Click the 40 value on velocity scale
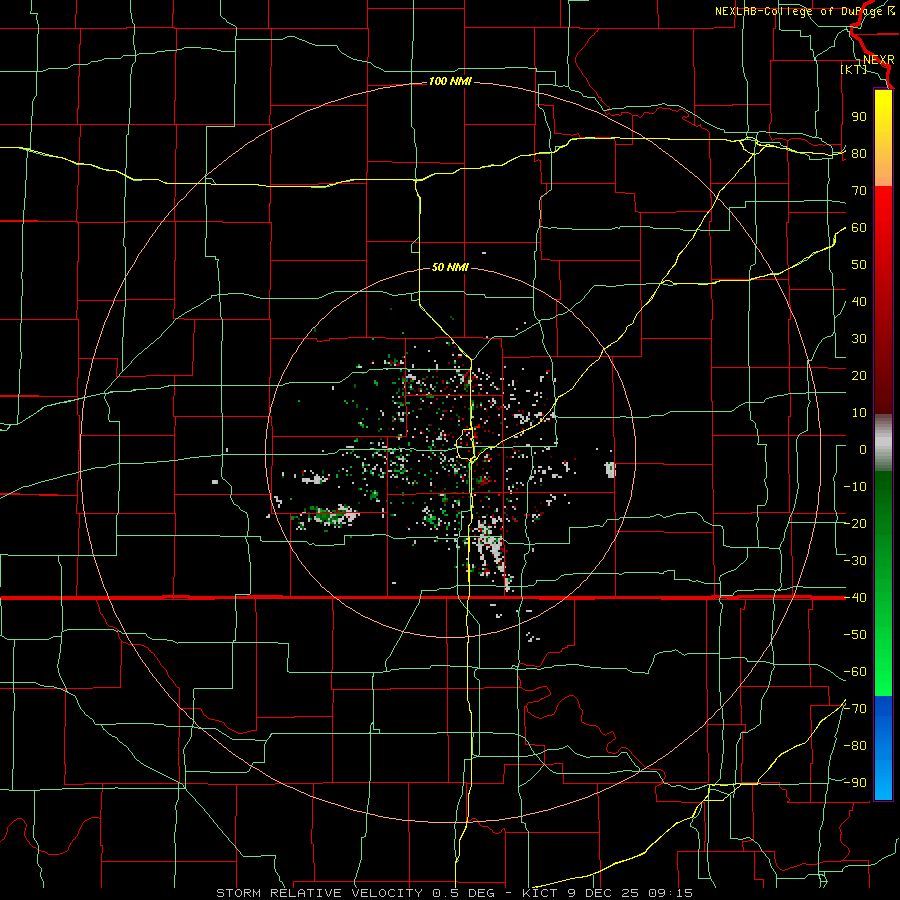This screenshot has height=900, width=900. tap(859, 301)
